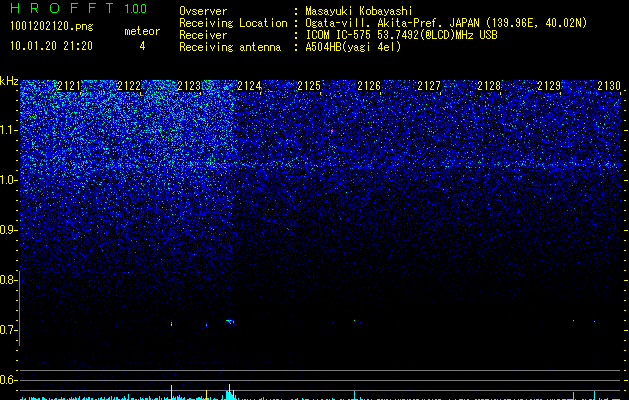Click the Receiver field label

pyautogui.click(x=203, y=35)
